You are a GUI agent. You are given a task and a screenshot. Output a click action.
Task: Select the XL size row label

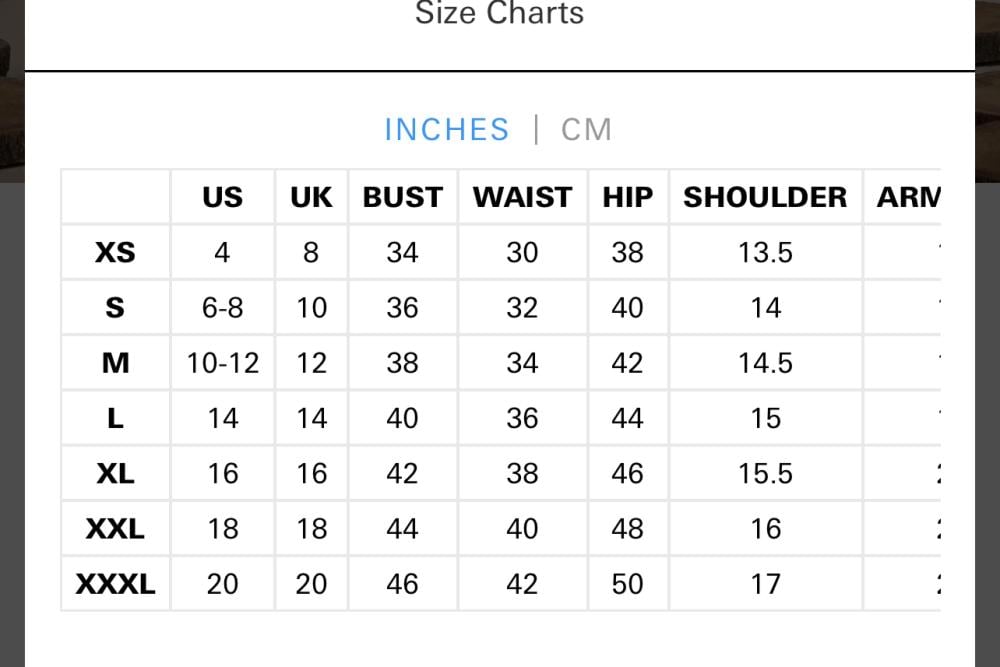click(x=115, y=472)
